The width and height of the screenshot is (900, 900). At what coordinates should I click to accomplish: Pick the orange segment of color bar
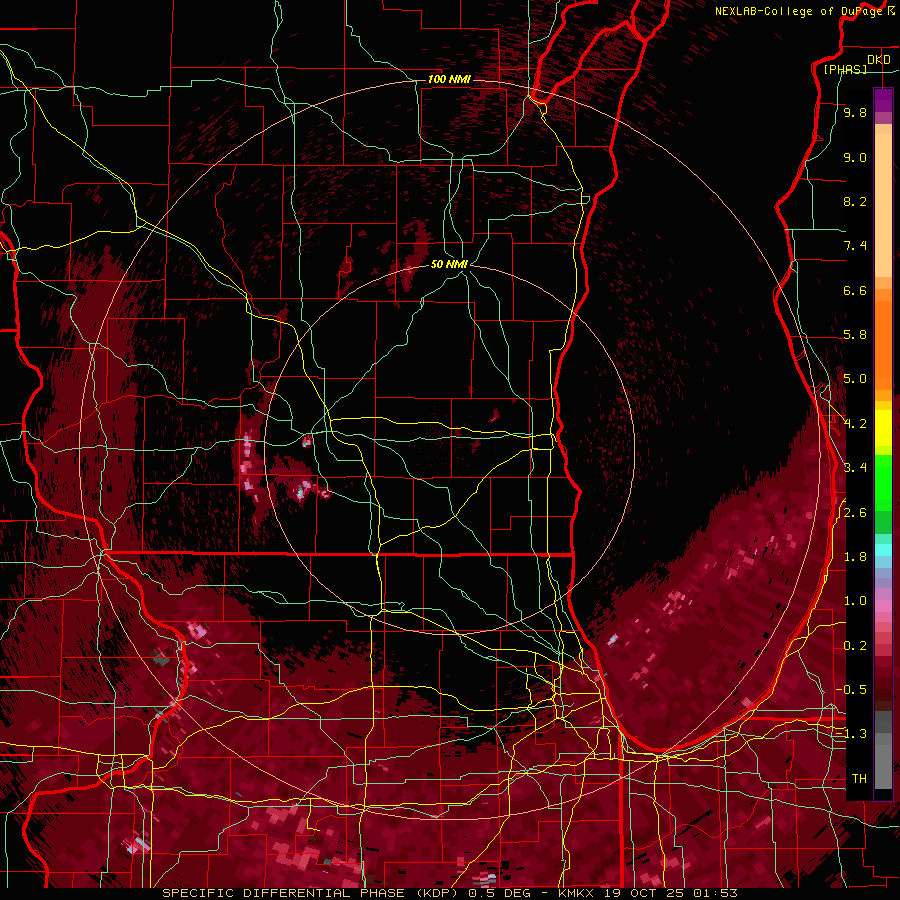(883, 346)
